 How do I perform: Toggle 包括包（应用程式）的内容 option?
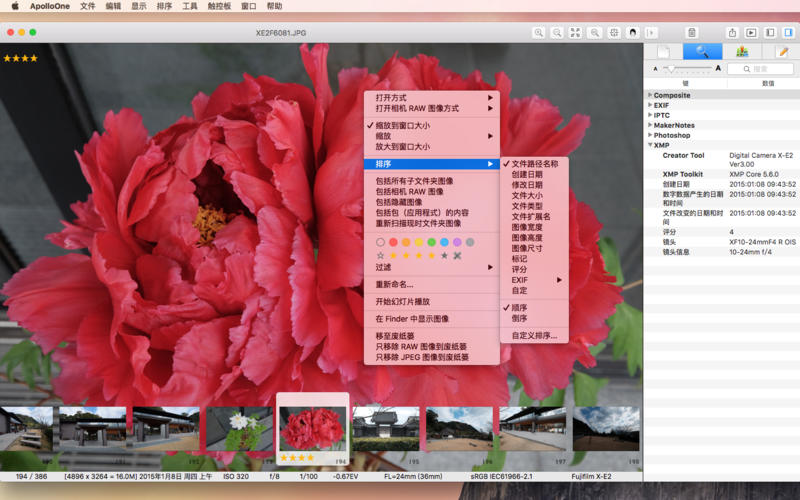432,213
